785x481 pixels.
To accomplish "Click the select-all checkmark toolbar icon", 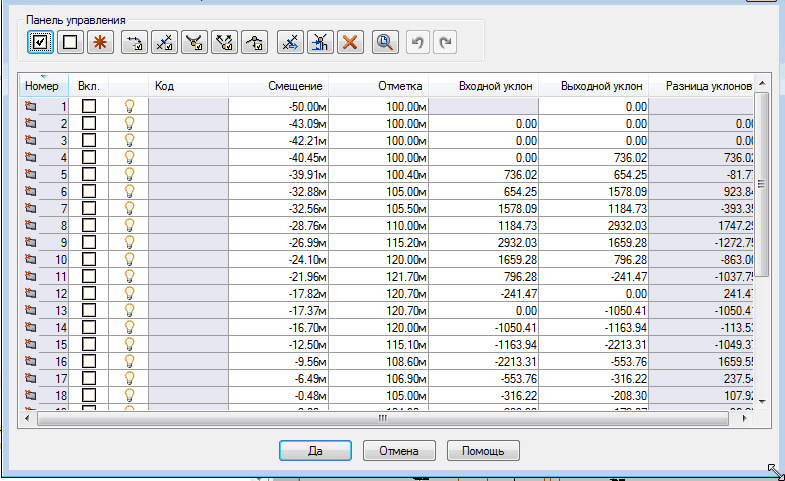I will 40,42.
